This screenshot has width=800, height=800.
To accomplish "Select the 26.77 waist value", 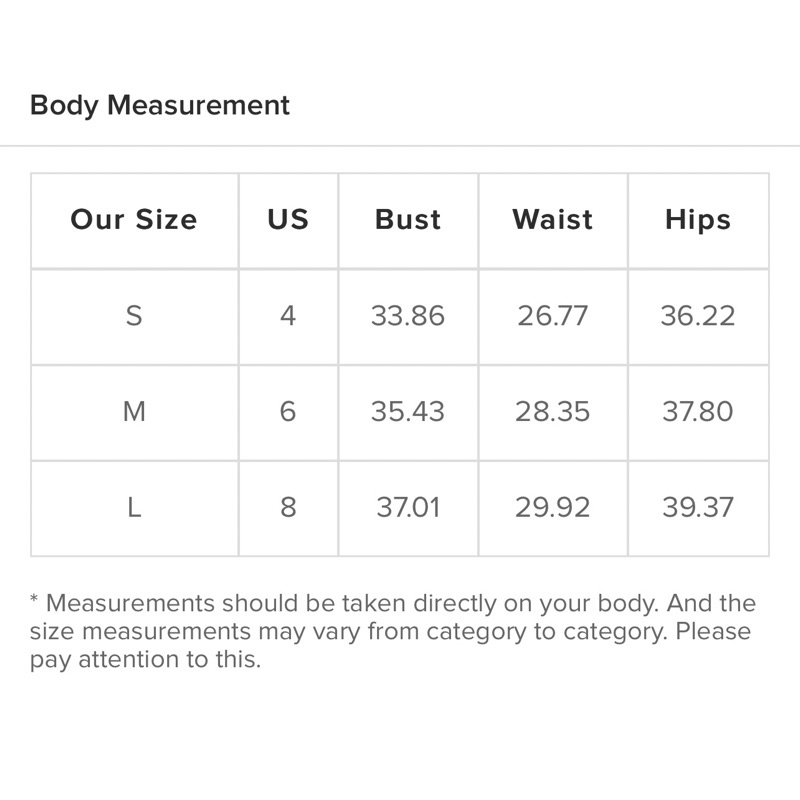I will pos(553,316).
